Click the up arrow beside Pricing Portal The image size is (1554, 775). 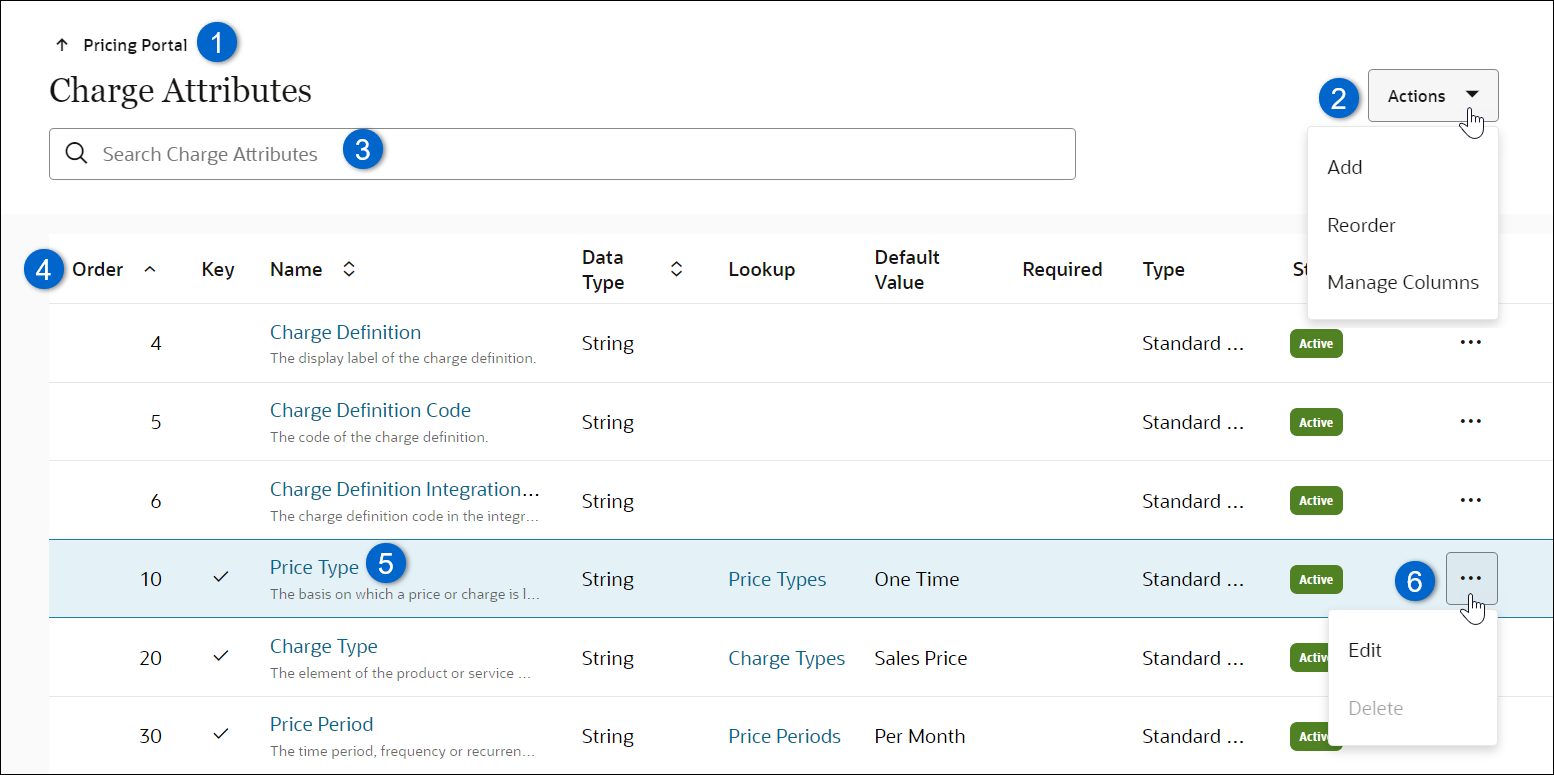pos(62,45)
